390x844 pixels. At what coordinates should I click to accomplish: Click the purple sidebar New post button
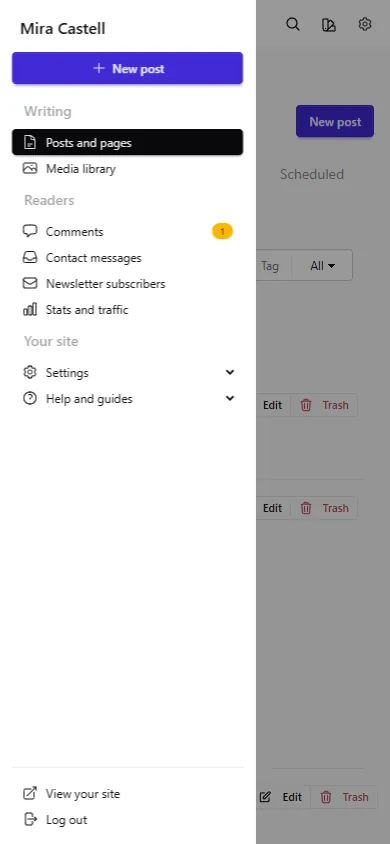pos(127,68)
